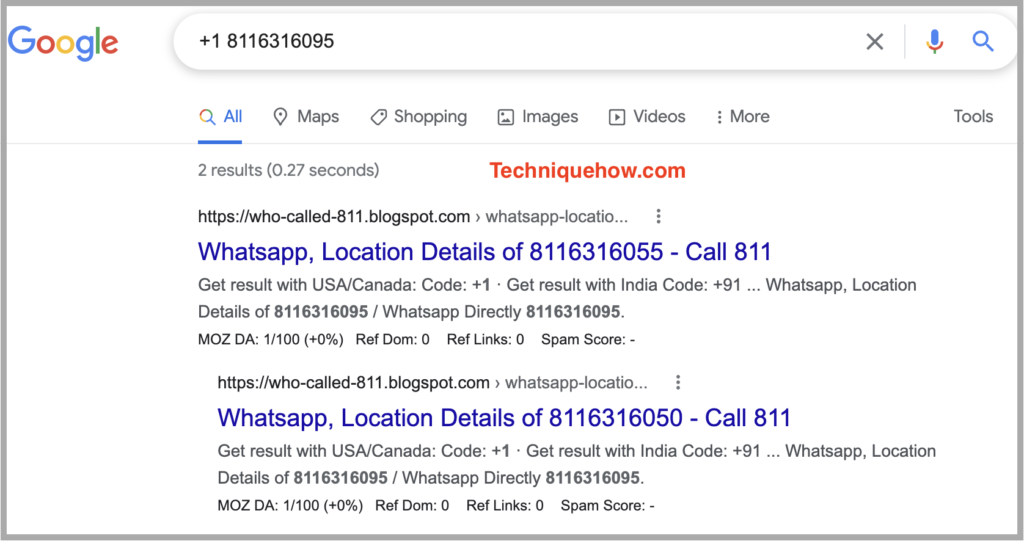Click MOZ DA: 1/100 under the 8116316050 result
Image resolution: width=1024 pixels, height=541 pixels.
(x=290, y=505)
